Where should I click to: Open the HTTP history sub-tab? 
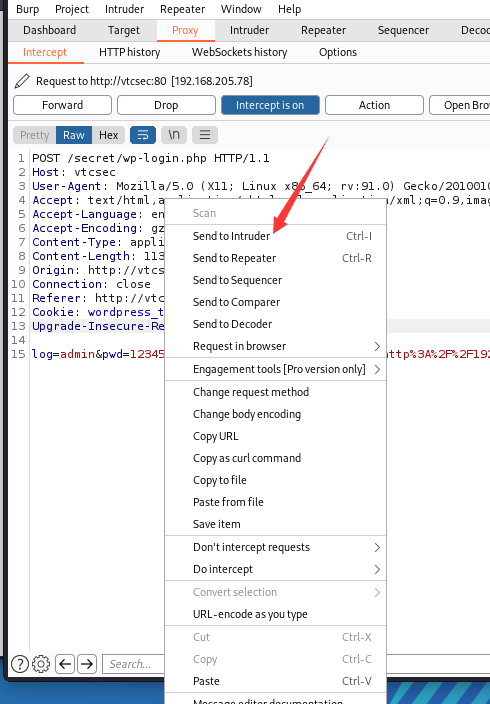(129, 52)
